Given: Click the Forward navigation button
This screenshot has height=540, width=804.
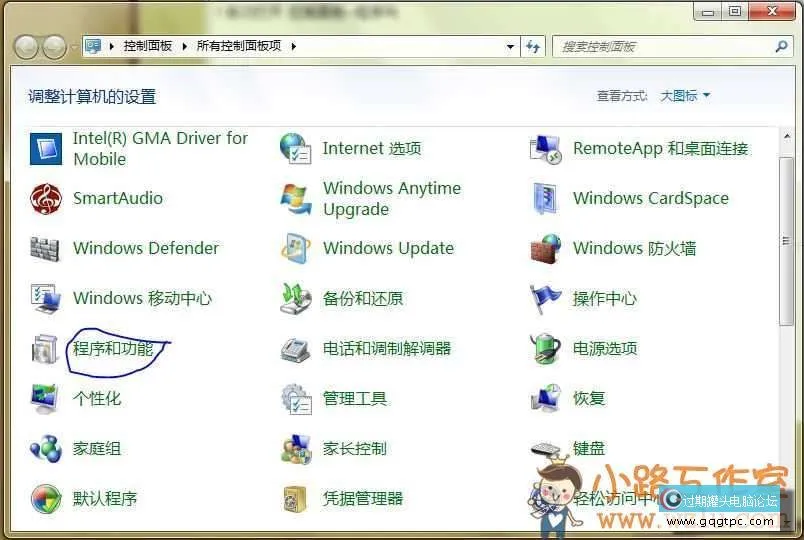Looking at the screenshot, I should click(54, 47).
